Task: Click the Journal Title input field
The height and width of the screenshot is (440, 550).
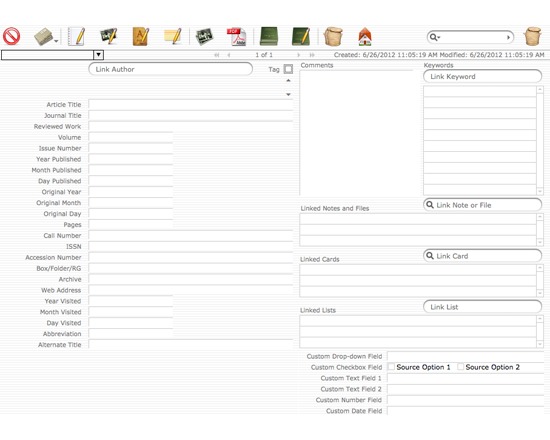Action: (x=191, y=115)
